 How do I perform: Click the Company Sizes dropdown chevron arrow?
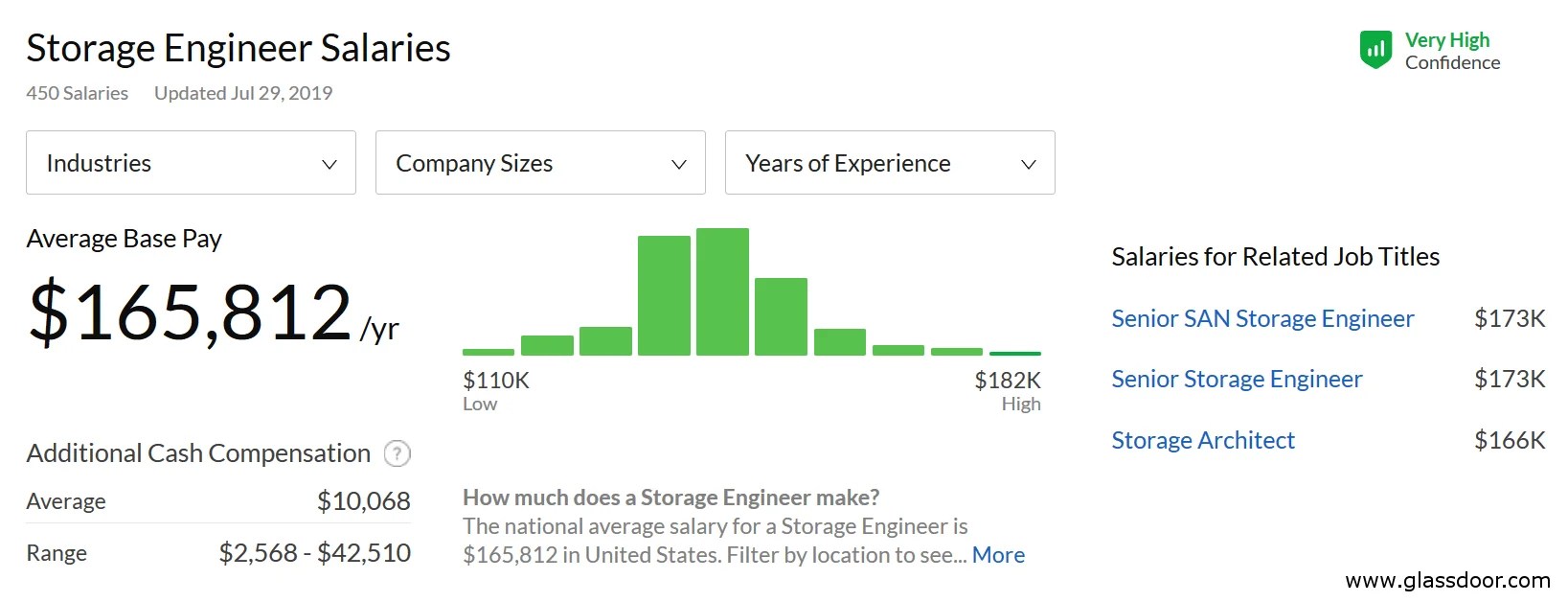click(679, 163)
